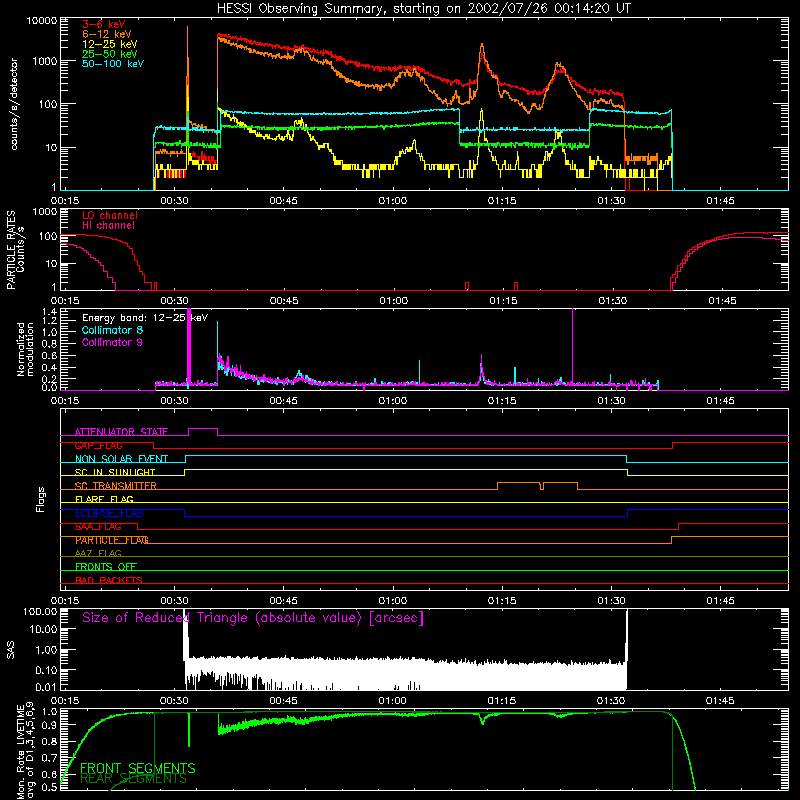The height and width of the screenshot is (800, 800).
Task: Click the ECLIPSE_FLAG label
Action: point(109,513)
